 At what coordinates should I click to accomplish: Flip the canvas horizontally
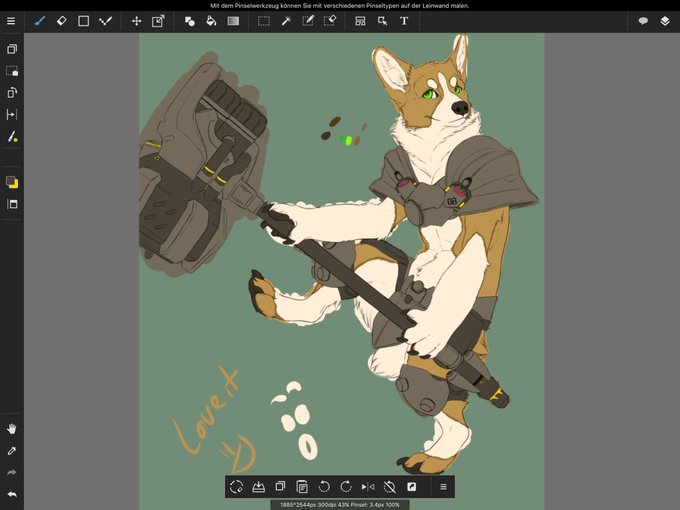(368, 487)
